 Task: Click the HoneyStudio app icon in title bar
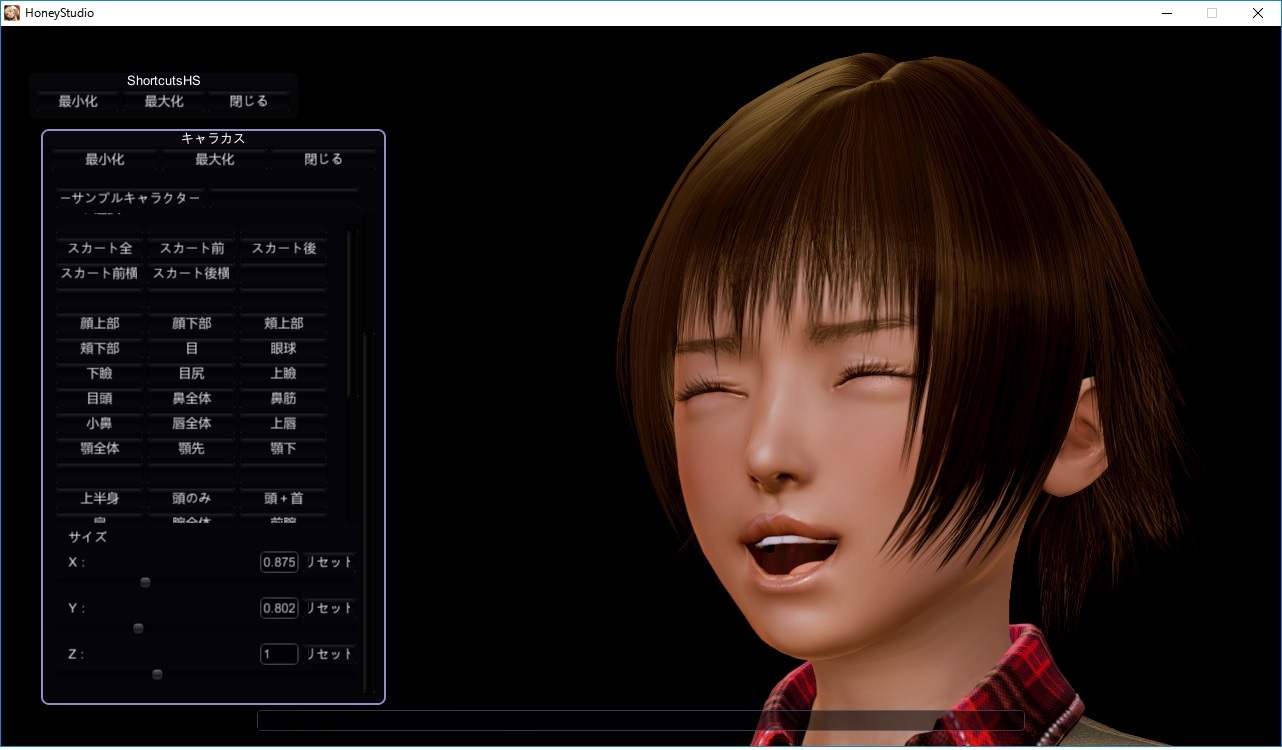coord(12,13)
